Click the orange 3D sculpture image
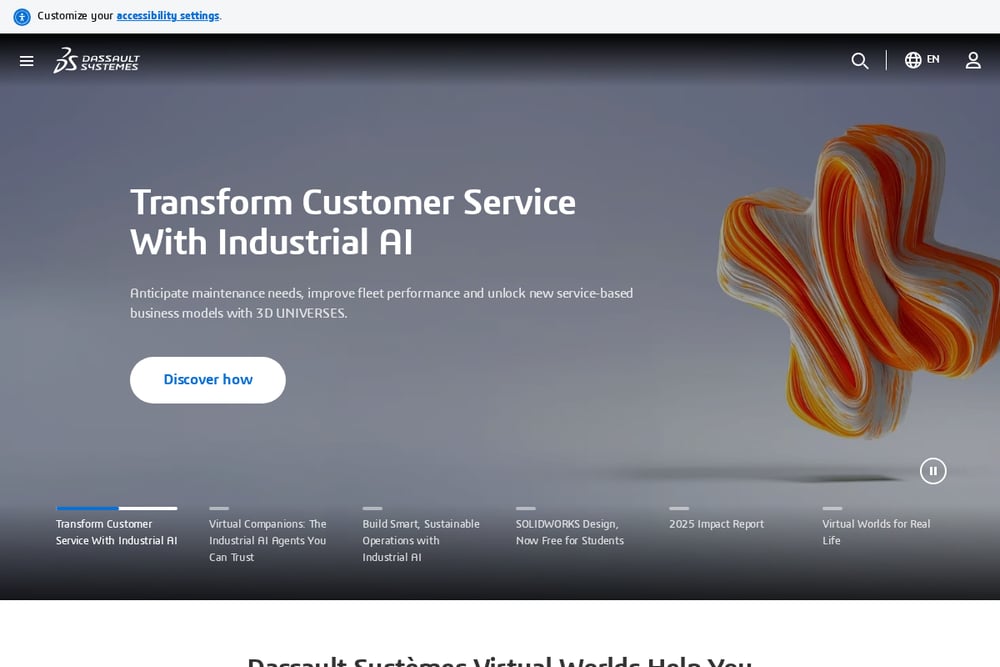Screen dimensions: 1000x667 pyautogui.click(x=858, y=281)
